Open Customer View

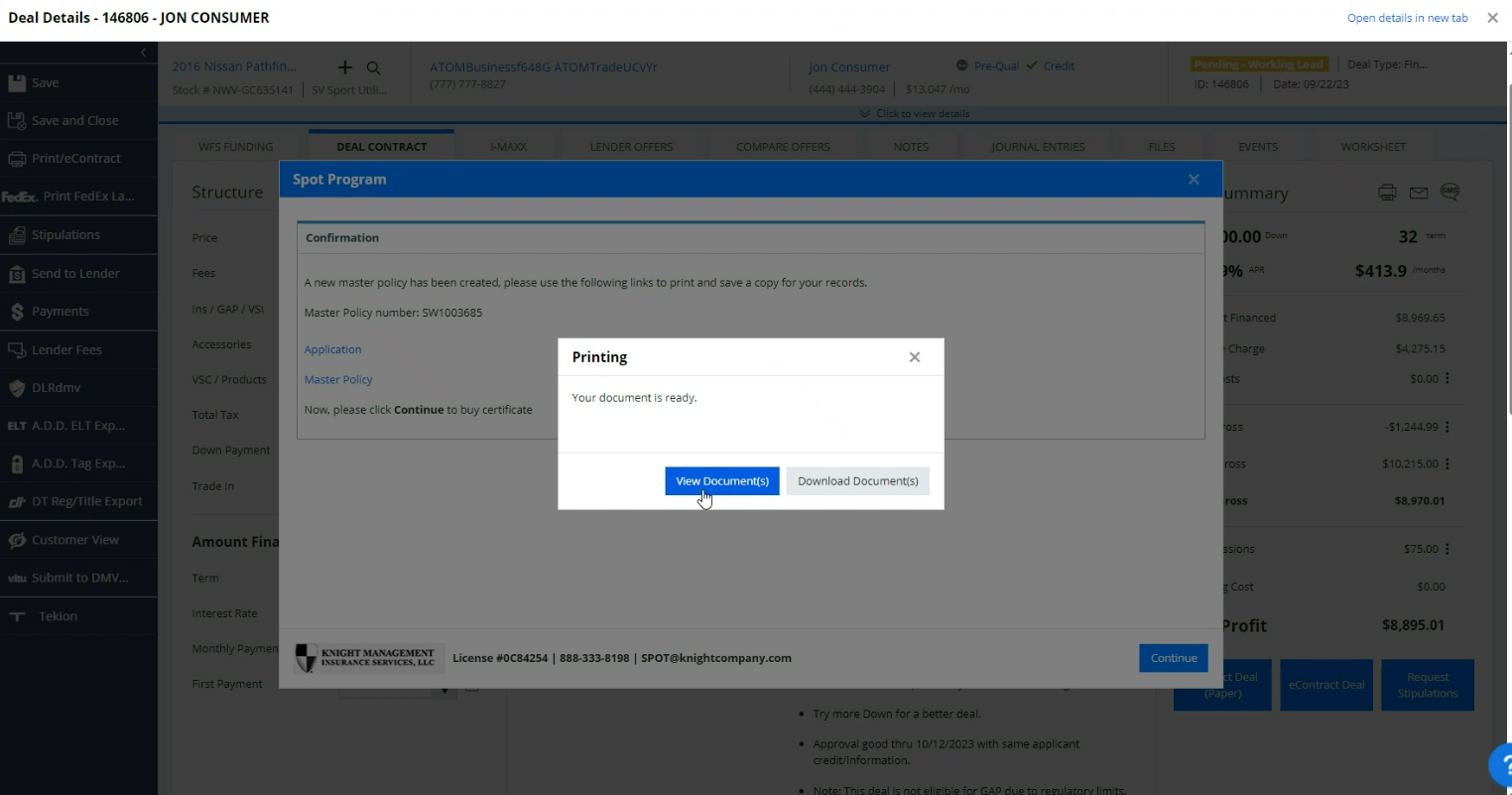coord(78,540)
